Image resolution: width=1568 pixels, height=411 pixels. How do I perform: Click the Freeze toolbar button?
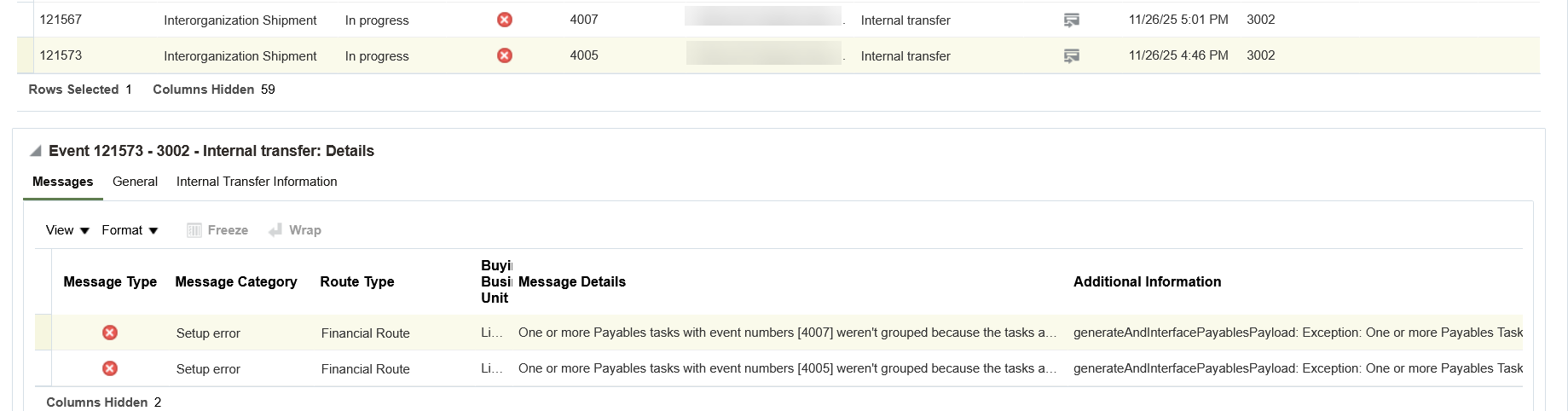[217, 230]
